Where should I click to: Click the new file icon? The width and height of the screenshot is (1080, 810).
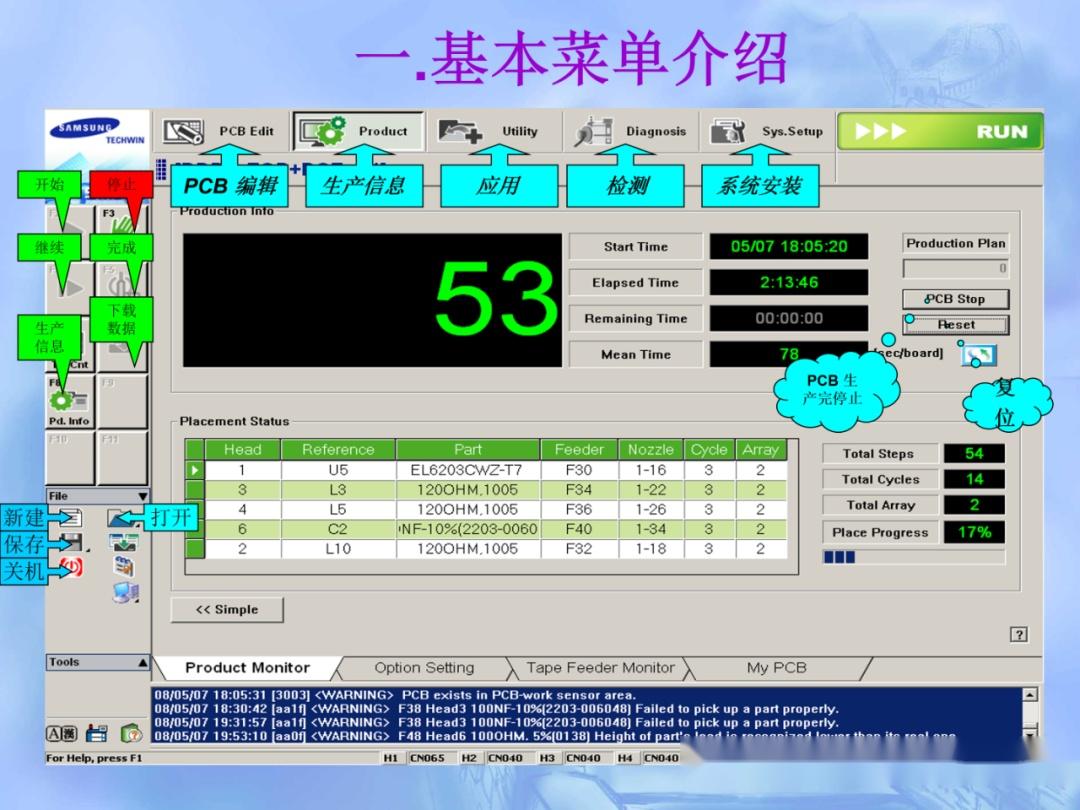coord(70,517)
